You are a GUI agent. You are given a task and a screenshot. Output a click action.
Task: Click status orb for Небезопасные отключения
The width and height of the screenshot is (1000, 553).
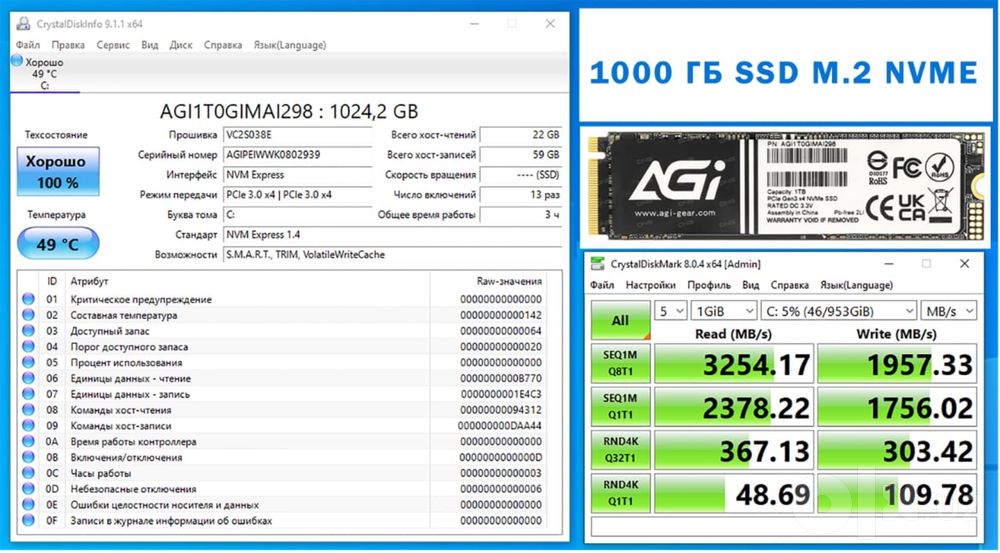pos(28,489)
